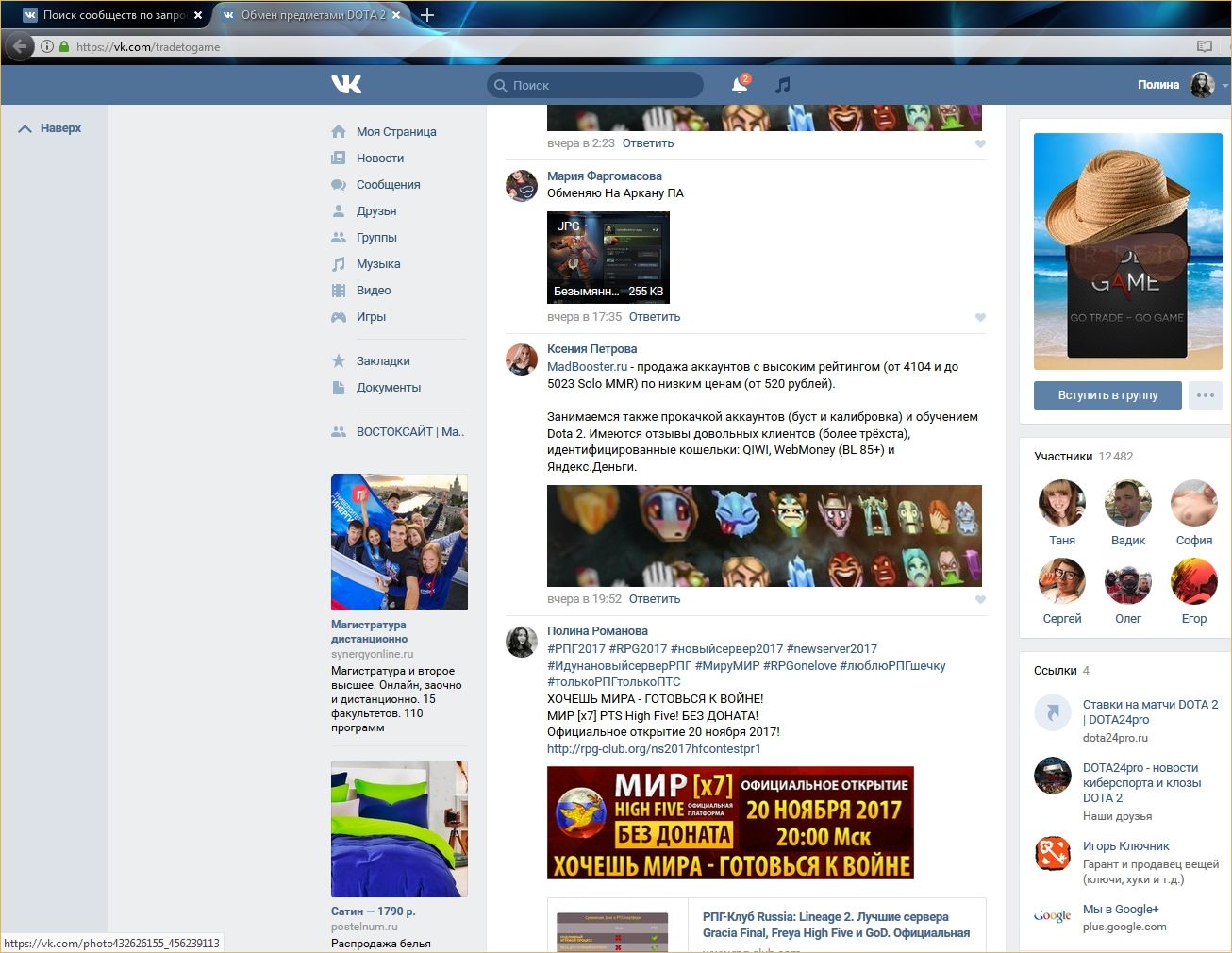Open the rpg-club.org contest link
Screen dimensions: 1232x953
pos(654,749)
